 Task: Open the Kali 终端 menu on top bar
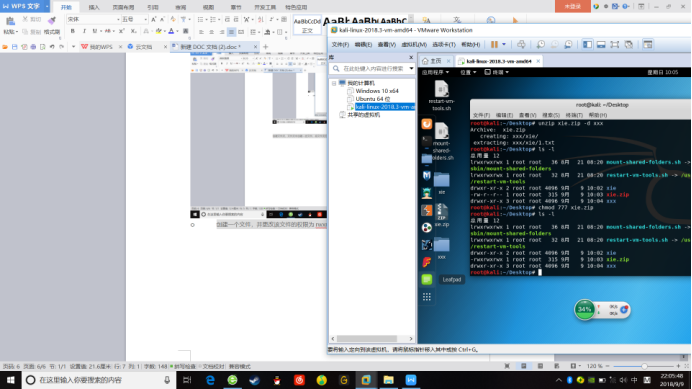click(497, 72)
